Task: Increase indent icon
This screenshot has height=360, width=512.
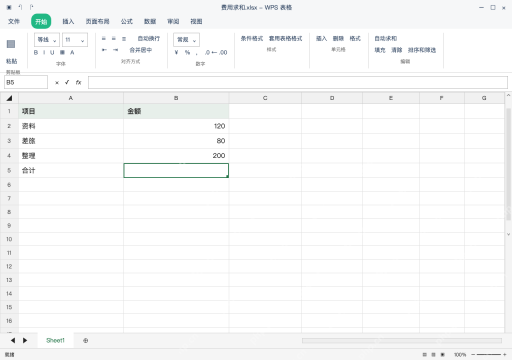Action: click(x=115, y=50)
